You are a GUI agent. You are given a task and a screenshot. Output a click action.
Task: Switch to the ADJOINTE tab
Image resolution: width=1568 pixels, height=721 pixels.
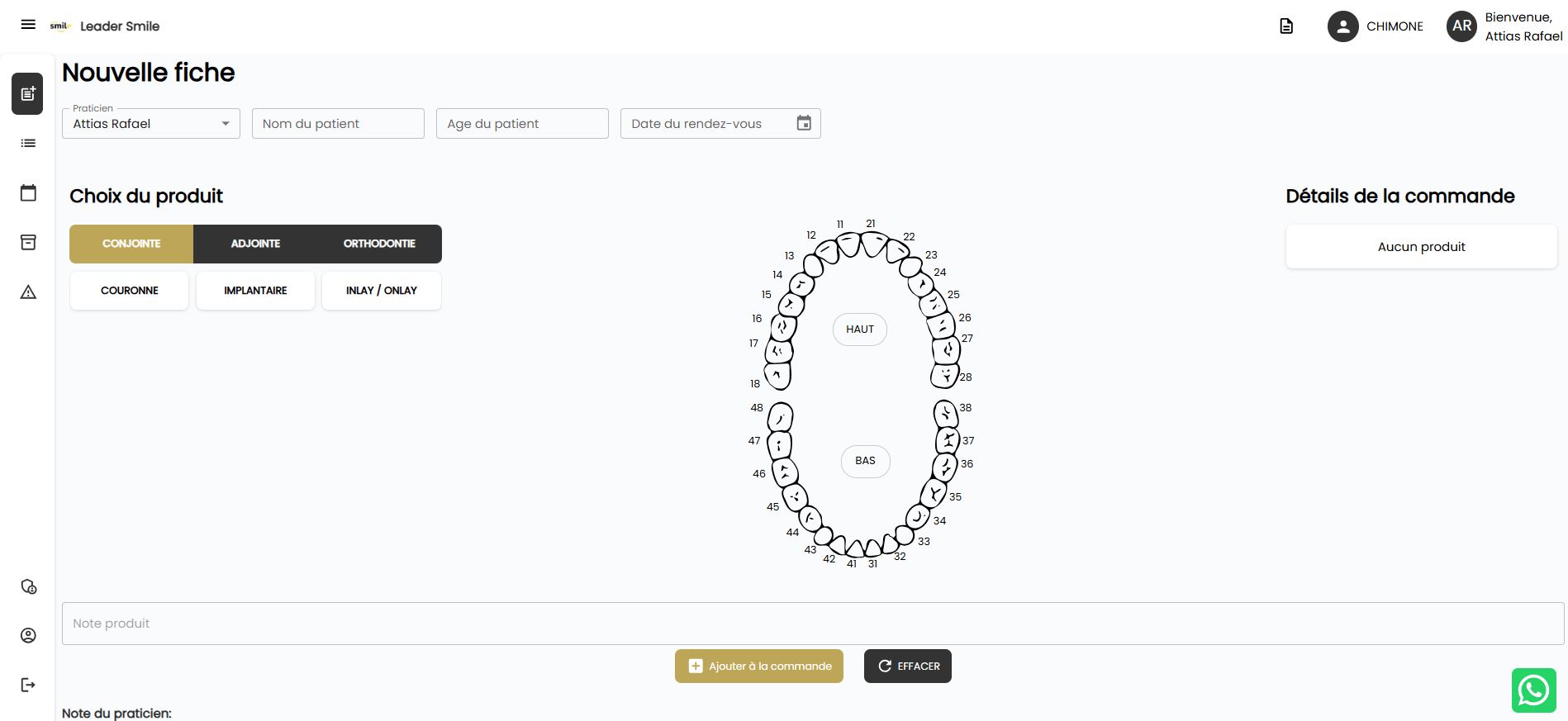255,244
